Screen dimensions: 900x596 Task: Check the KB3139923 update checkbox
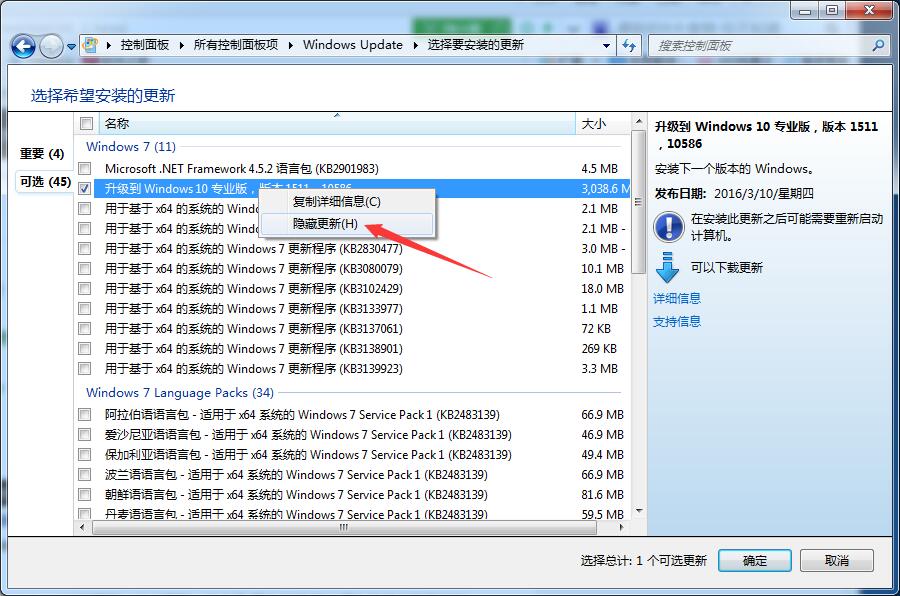pyautogui.click(x=85, y=369)
